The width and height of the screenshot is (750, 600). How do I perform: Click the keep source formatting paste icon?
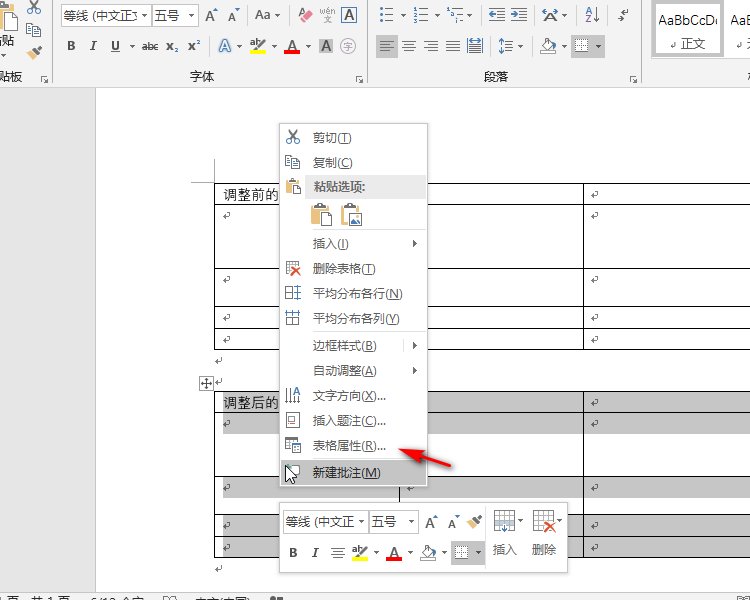tap(321, 214)
